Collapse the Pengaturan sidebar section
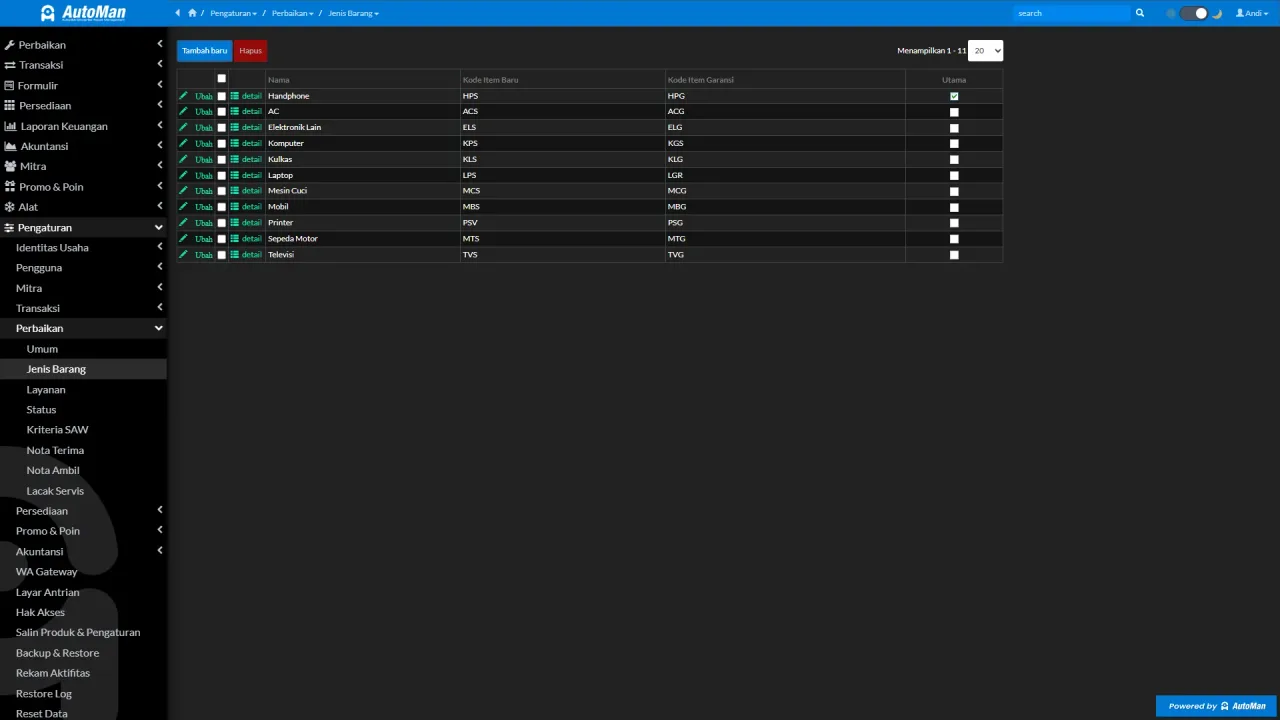 click(83, 227)
